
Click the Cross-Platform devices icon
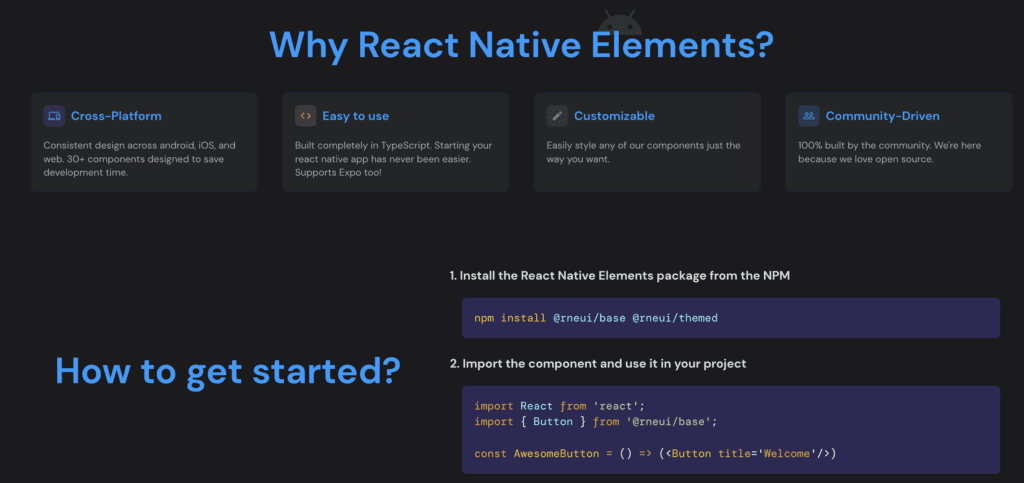point(54,116)
